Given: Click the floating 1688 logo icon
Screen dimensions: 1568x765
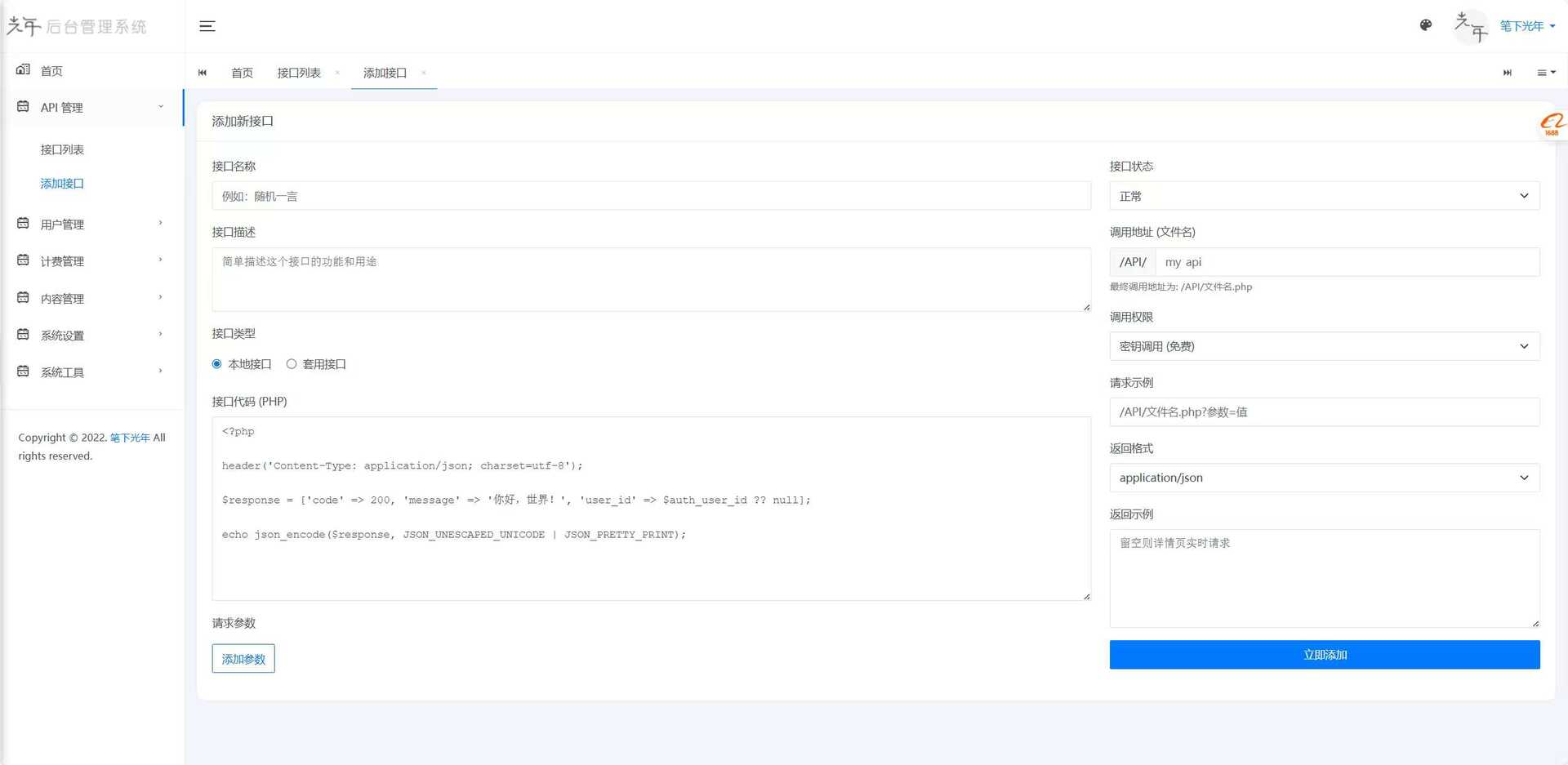Looking at the screenshot, I should 1551,125.
